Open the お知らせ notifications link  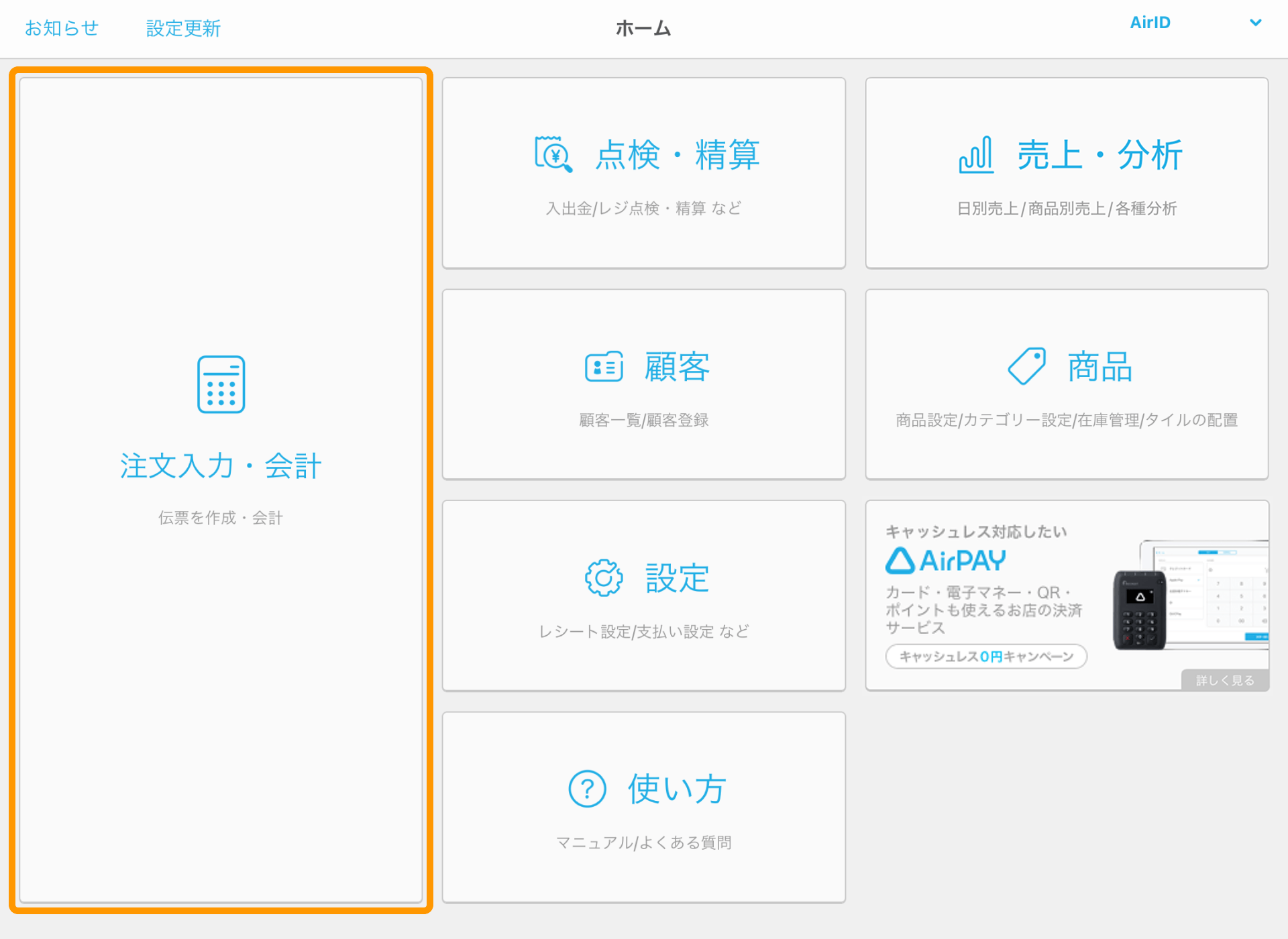click(x=62, y=28)
